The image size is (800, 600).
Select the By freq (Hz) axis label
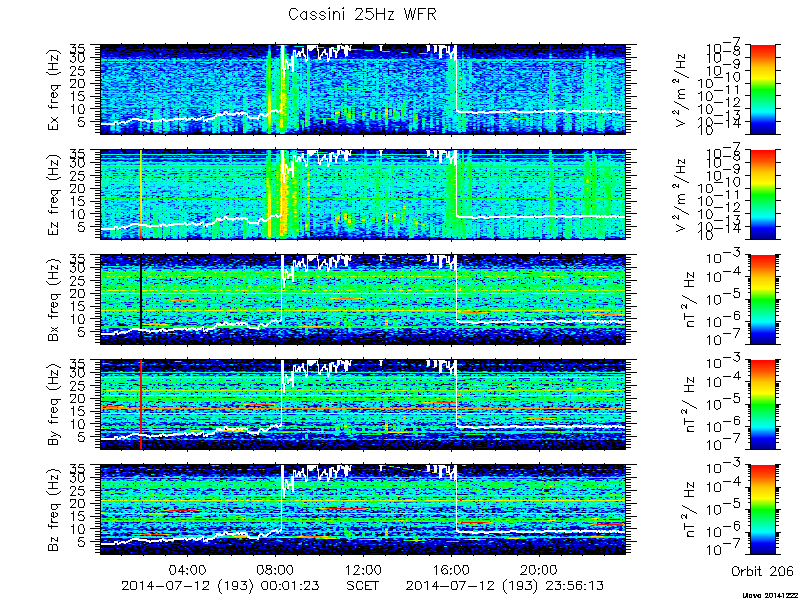pyautogui.click(x=54, y=405)
